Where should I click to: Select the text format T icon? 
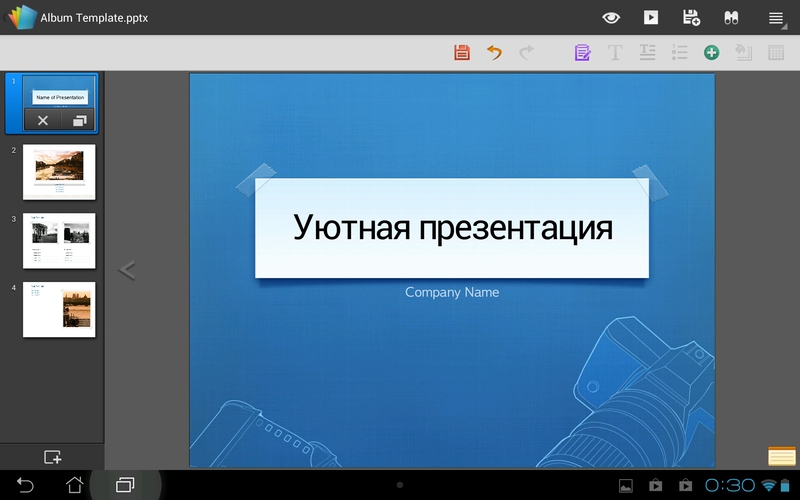coord(615,53)
